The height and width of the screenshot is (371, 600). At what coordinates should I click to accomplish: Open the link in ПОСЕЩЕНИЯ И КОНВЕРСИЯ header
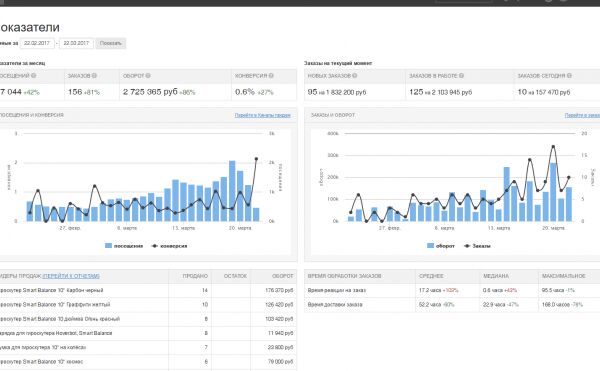click(262, 115)
